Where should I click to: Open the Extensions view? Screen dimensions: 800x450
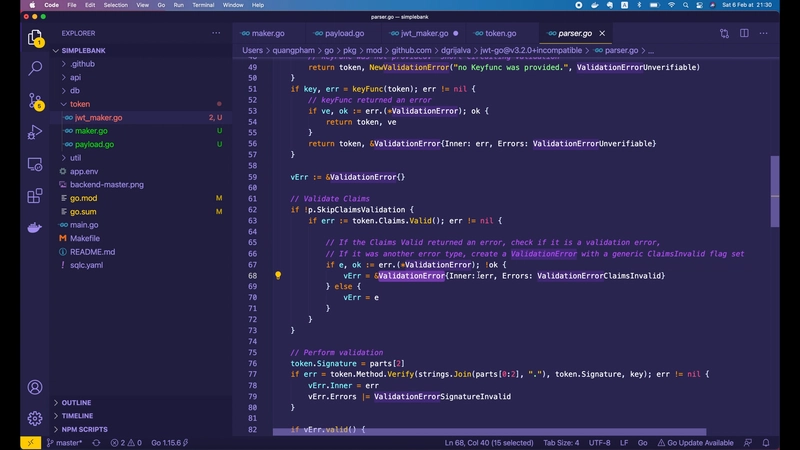click(35, 196)
